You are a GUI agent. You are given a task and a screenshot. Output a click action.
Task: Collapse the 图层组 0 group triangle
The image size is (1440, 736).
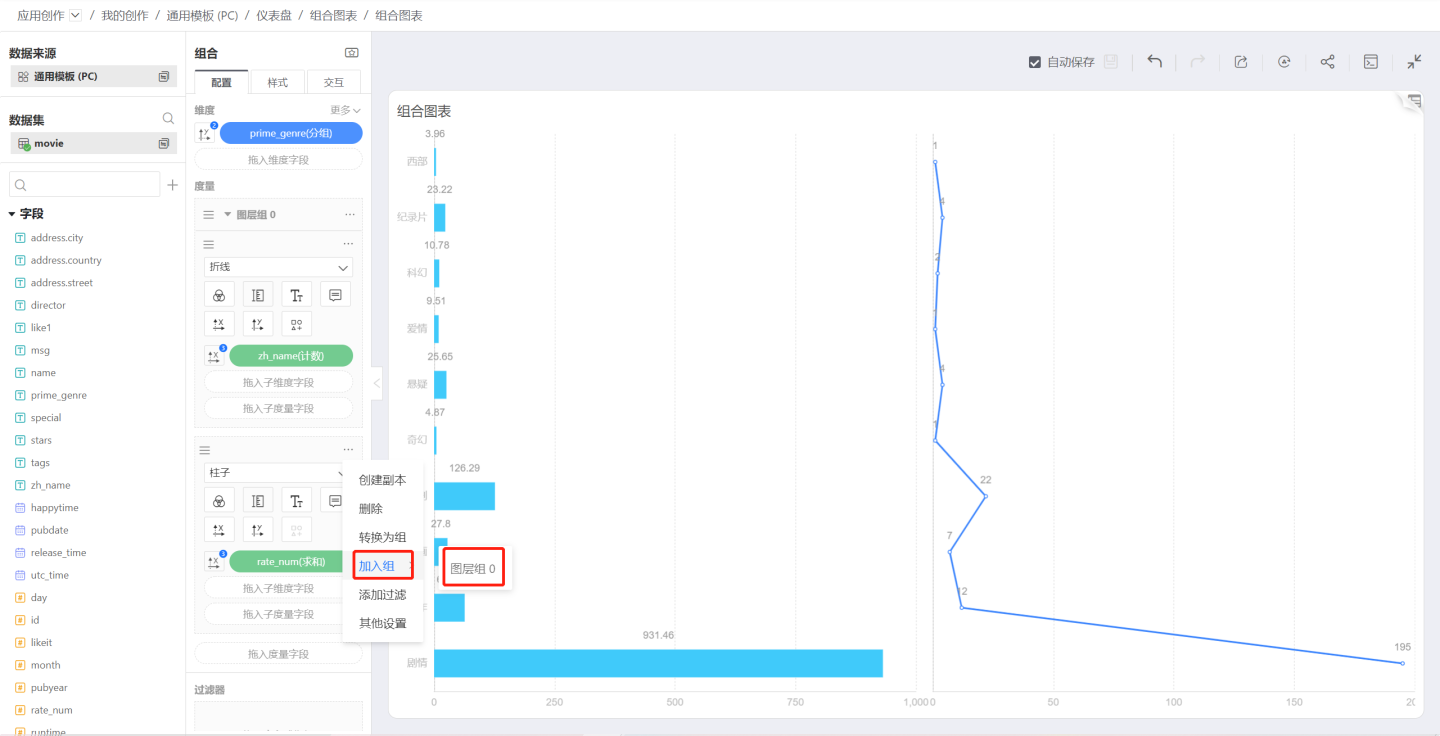coord(227,215)
